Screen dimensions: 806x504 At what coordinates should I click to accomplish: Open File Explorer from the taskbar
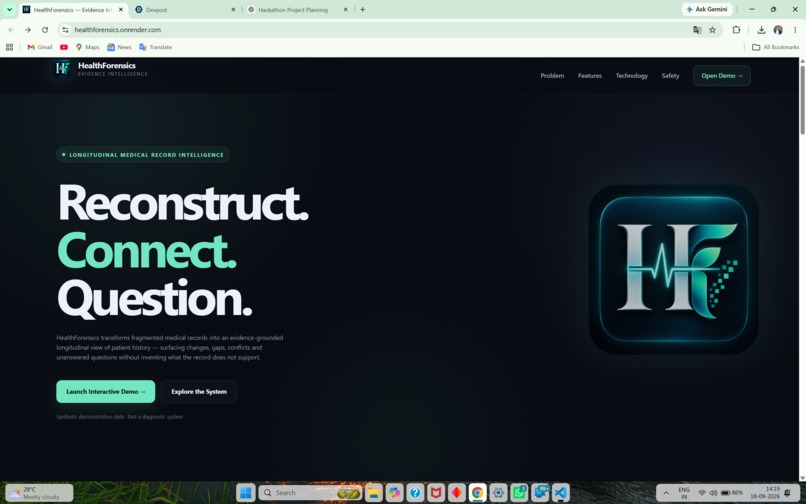374,493
